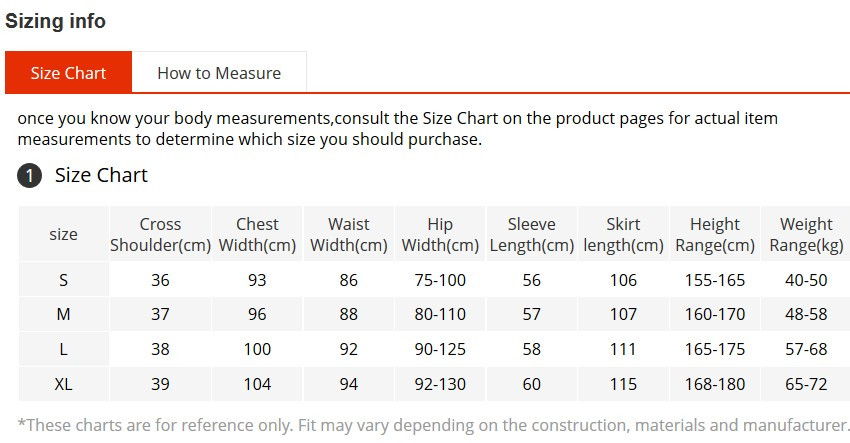
Task: Click the Size Chart section title
Action: pos(101,175)
